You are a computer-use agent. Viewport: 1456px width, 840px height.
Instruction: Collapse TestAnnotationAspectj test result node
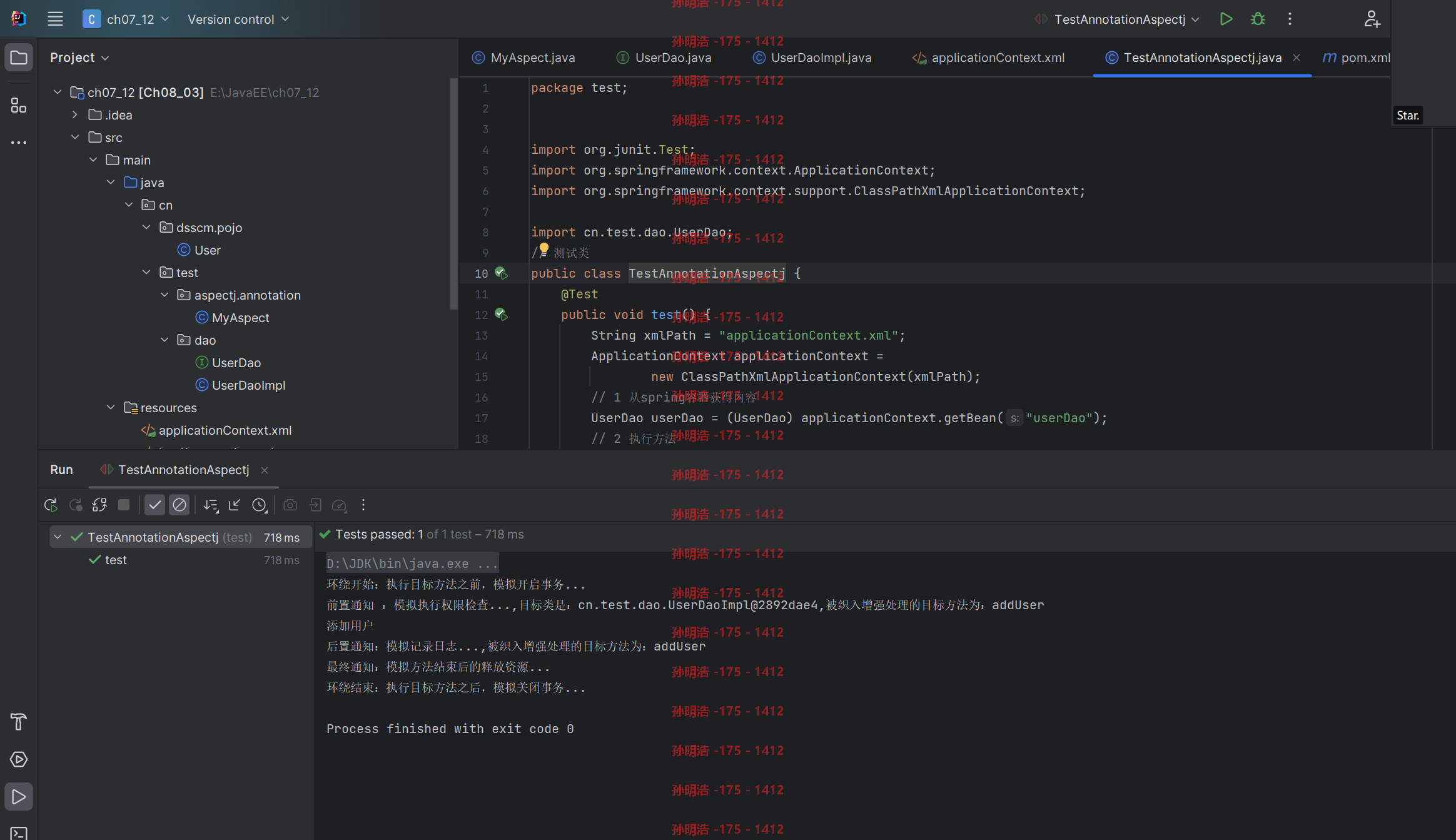pos(58,537)
